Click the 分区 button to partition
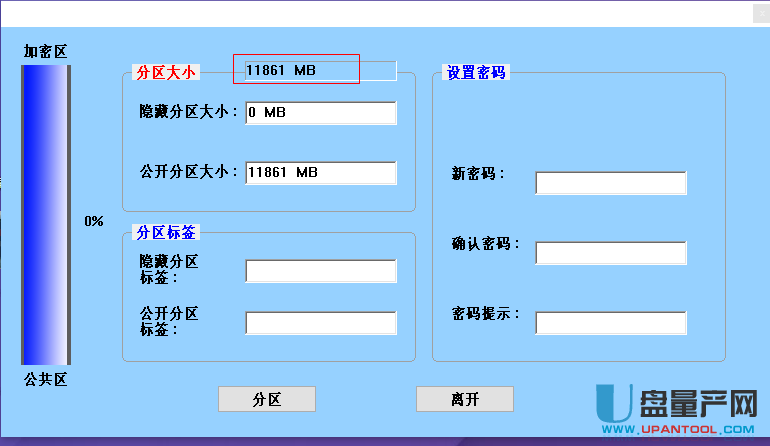The height and width of the screenshot is (446, 770). tap(266, 399)
